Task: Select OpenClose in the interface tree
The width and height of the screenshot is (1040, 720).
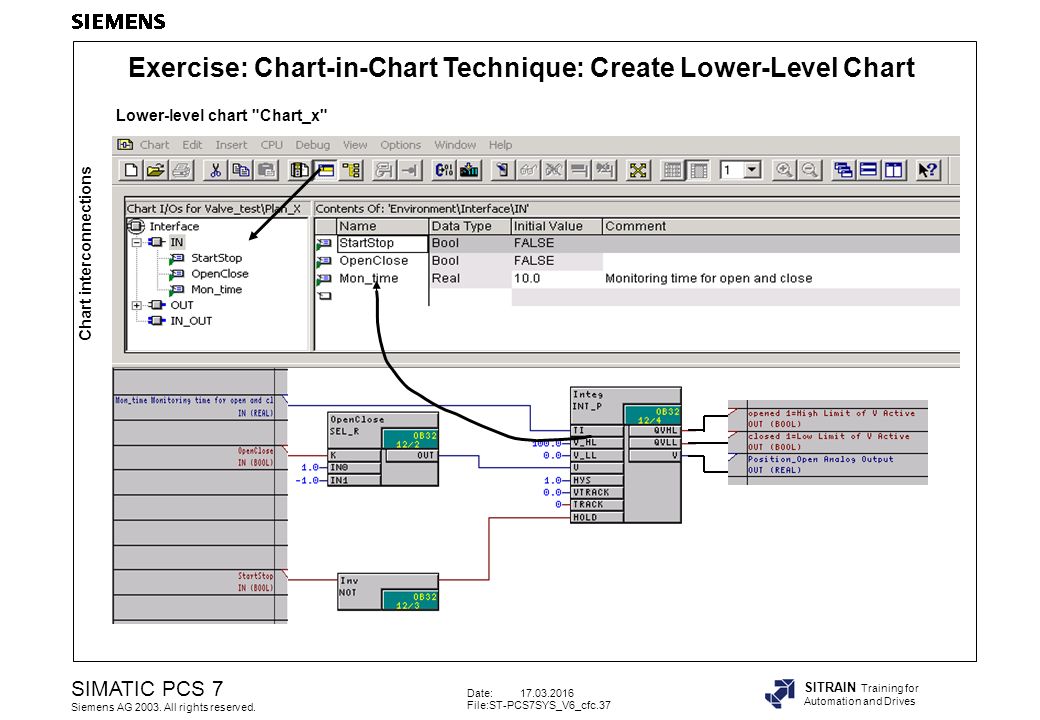Action: [220, 274]
